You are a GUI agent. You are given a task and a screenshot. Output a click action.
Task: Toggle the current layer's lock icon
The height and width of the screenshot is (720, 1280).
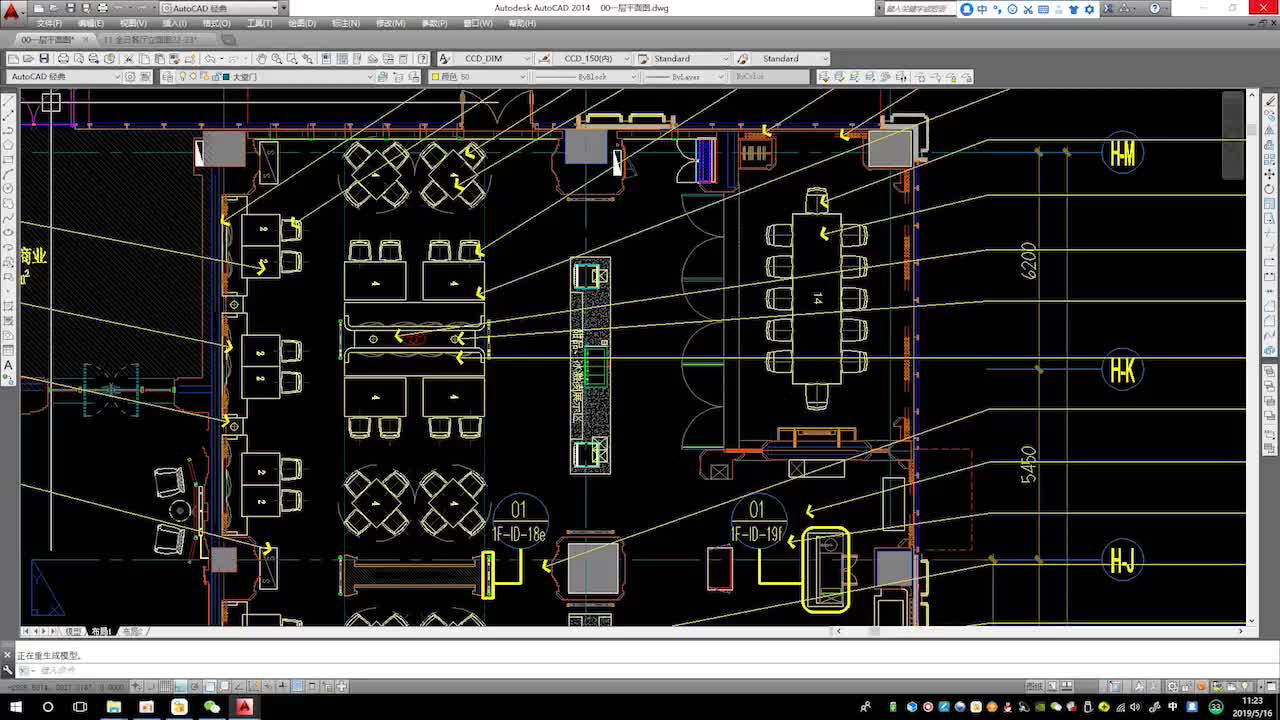(x=215, y=76)
